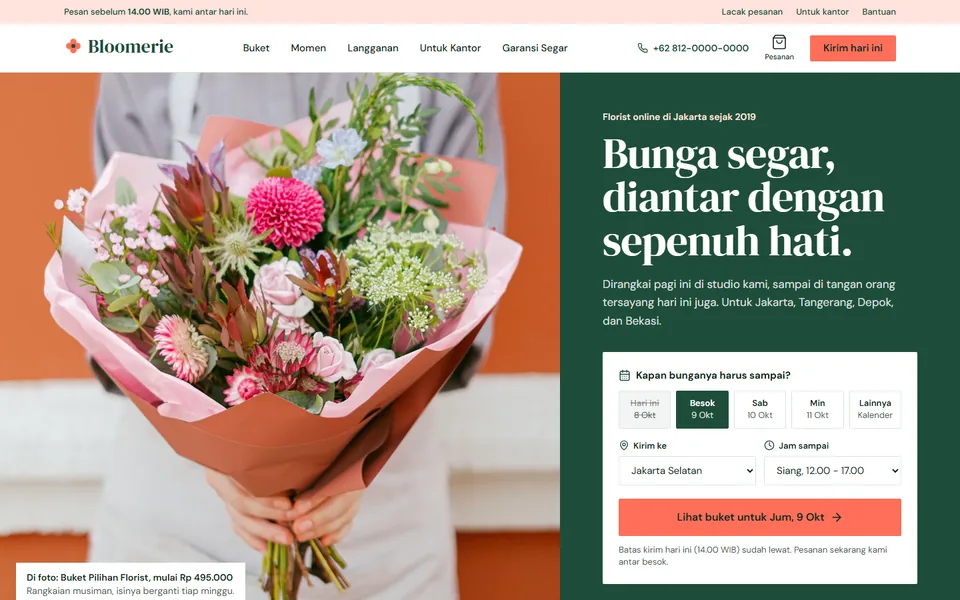Image resolution: width=960 pixels, height=600 pixels.
Task: Go to Langganan menu item
Action: (373, 48)
